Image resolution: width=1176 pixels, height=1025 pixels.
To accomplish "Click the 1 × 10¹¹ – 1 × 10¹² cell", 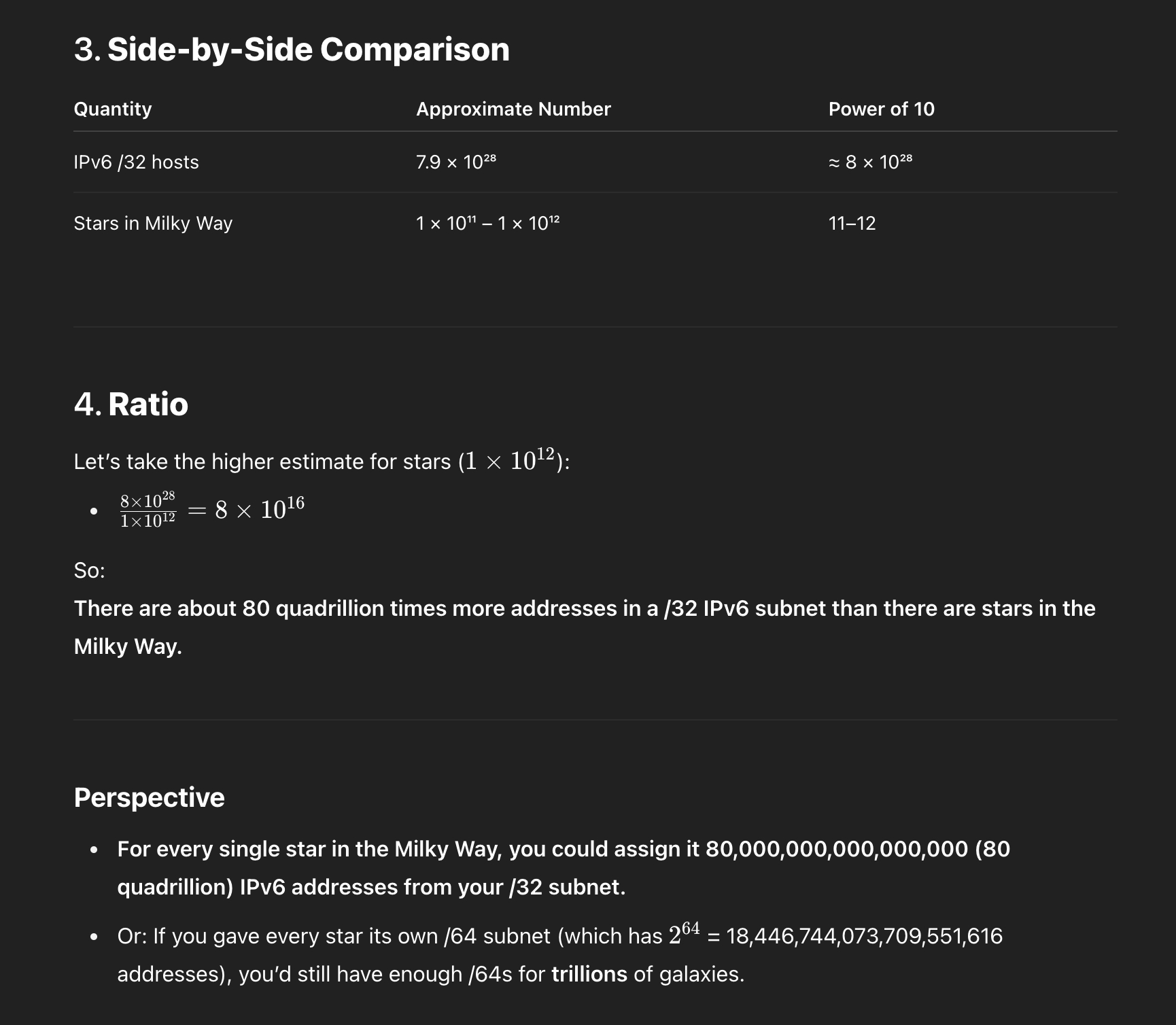I will click(488, 223).
